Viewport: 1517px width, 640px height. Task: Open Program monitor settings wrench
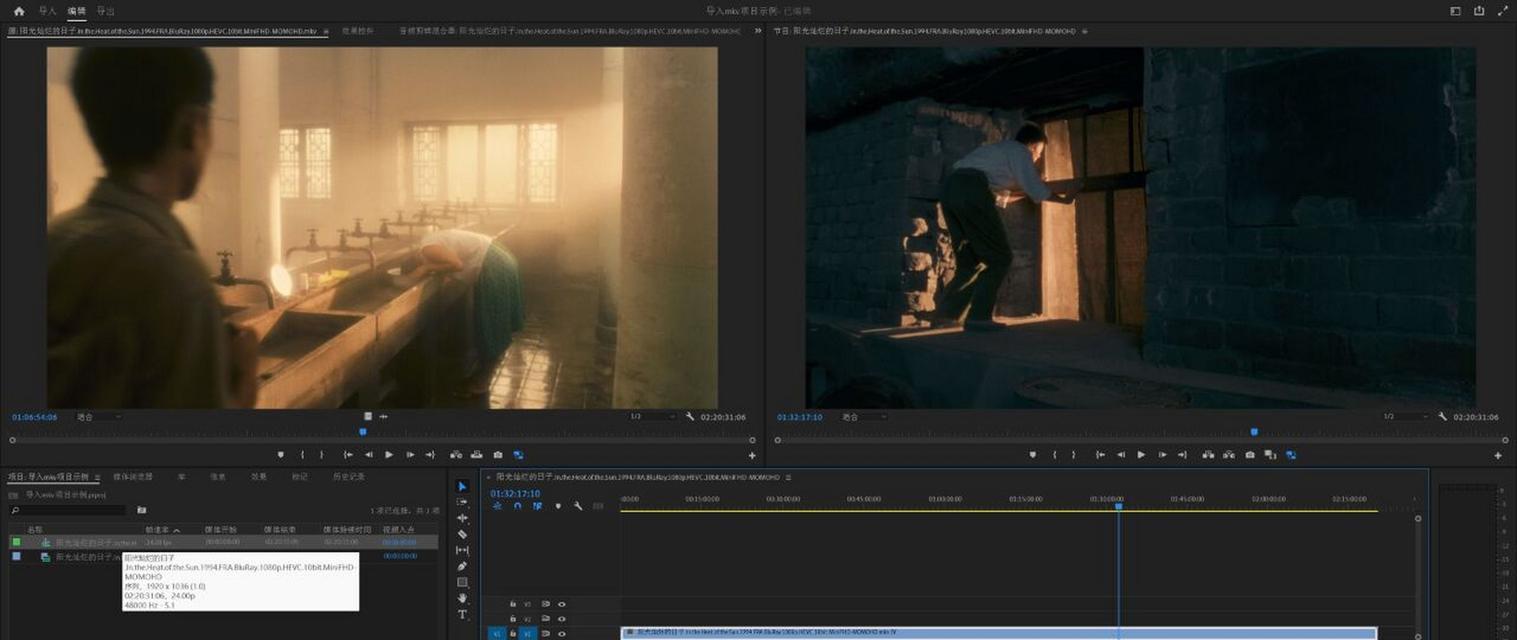point(1442,416)
